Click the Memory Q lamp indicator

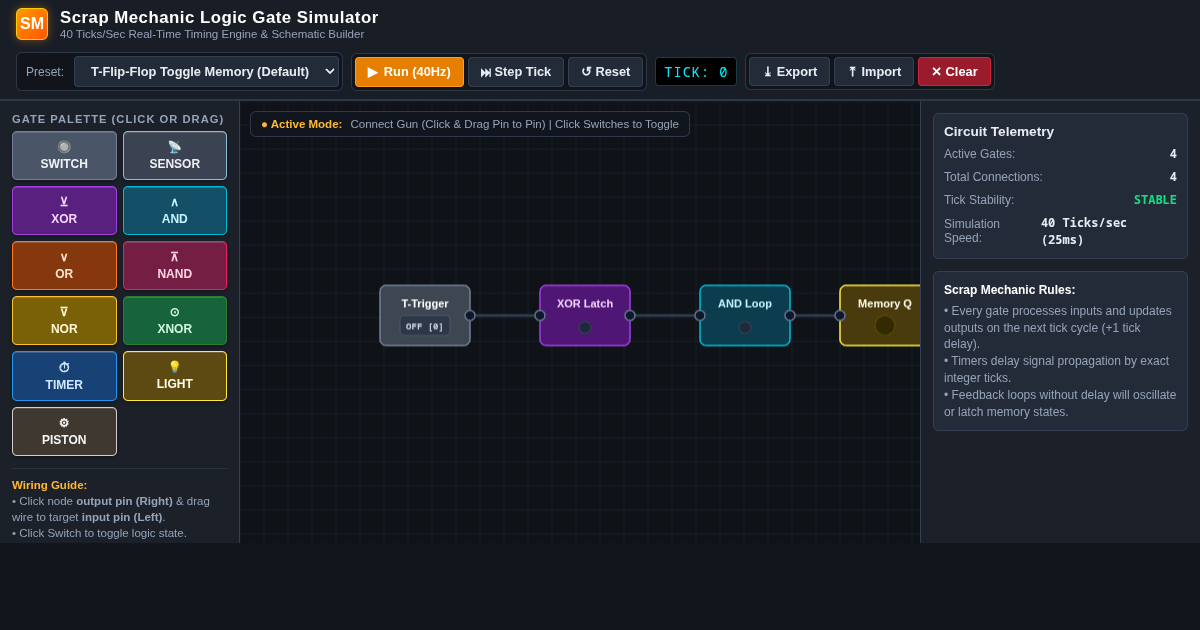[885, 325]
